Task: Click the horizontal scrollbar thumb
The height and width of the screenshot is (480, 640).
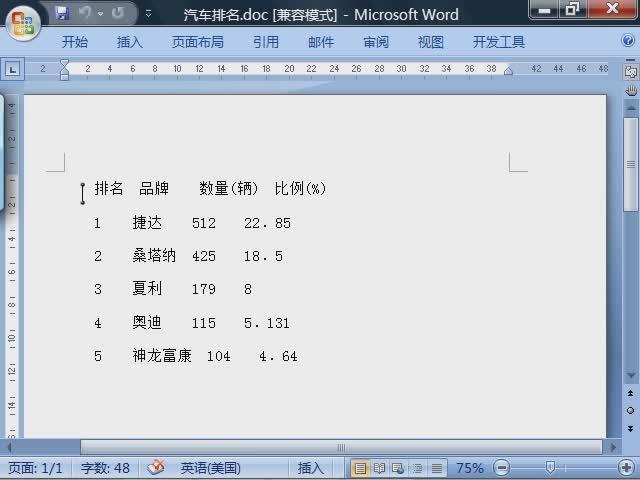Action: tap(341, 447)
